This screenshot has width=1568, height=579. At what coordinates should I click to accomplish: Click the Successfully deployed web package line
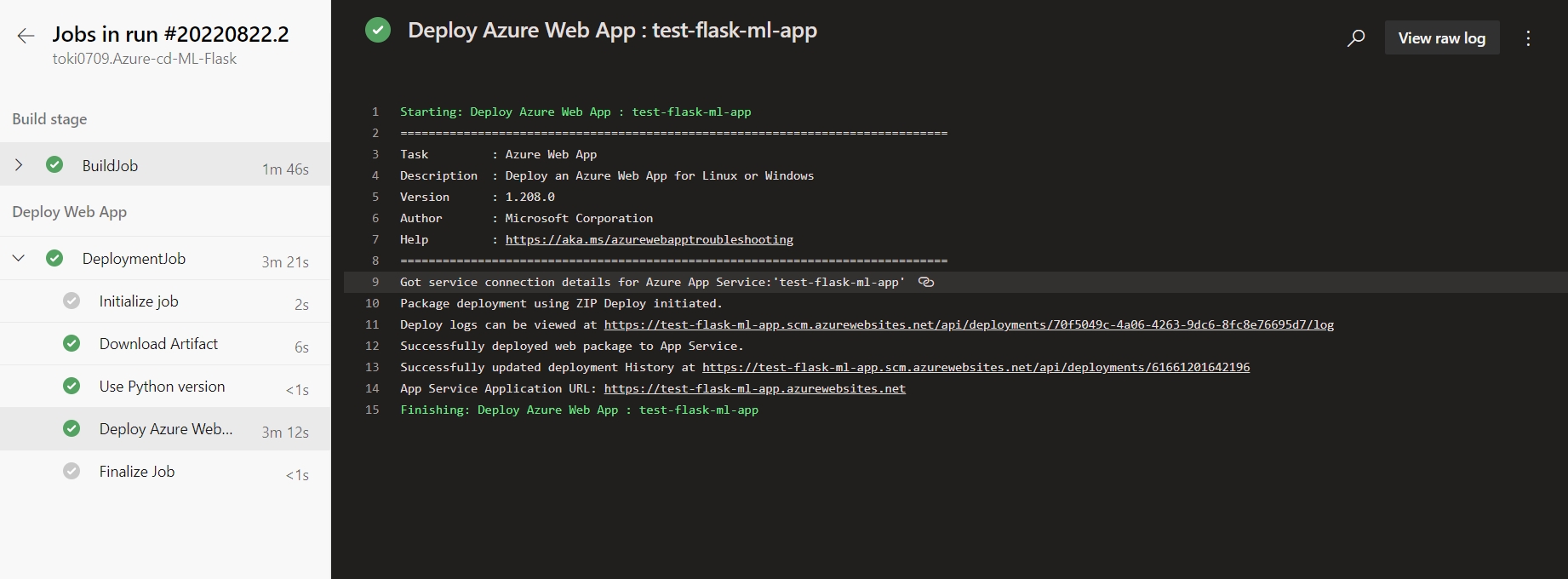[x=572, y=346]
